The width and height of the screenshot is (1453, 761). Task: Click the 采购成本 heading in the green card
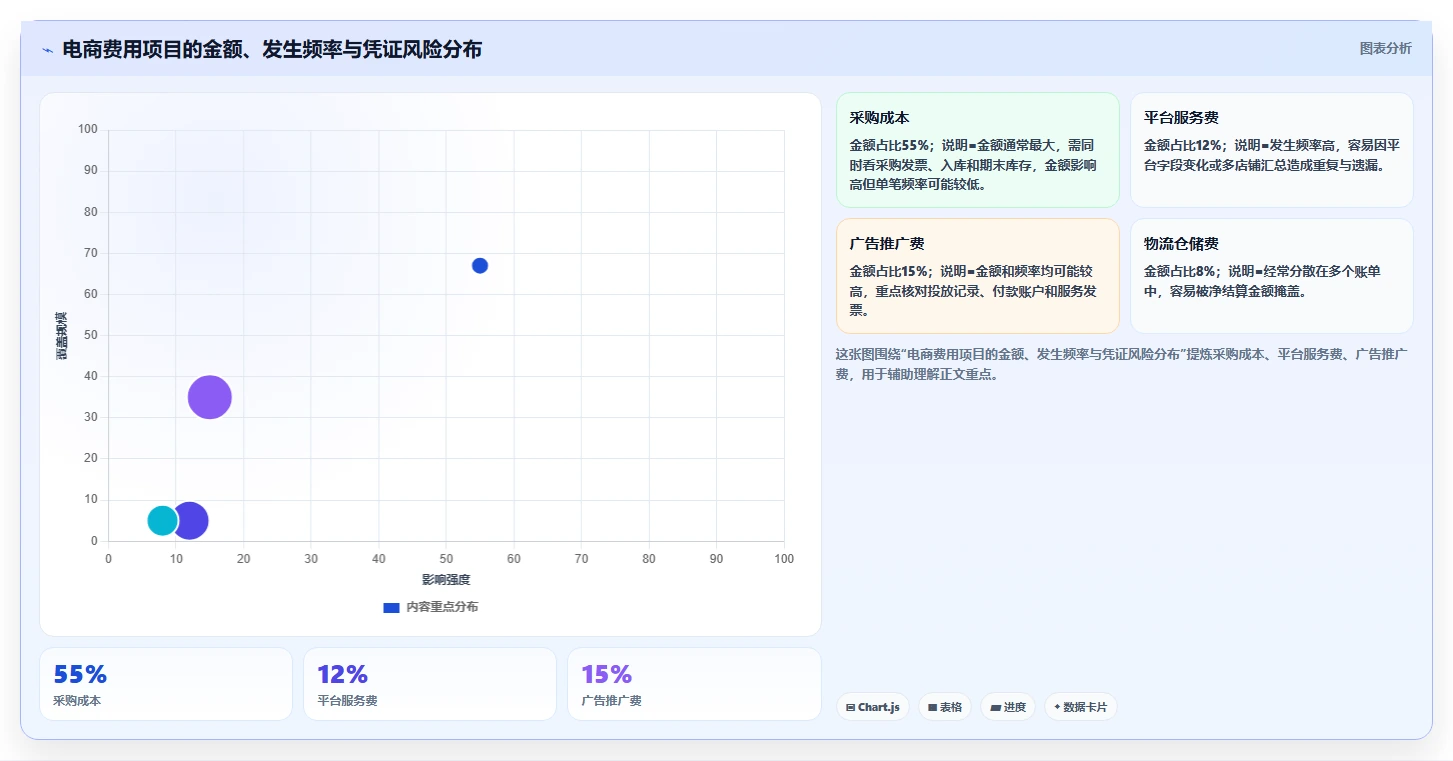pyautogui.click(x=879, y=117)
